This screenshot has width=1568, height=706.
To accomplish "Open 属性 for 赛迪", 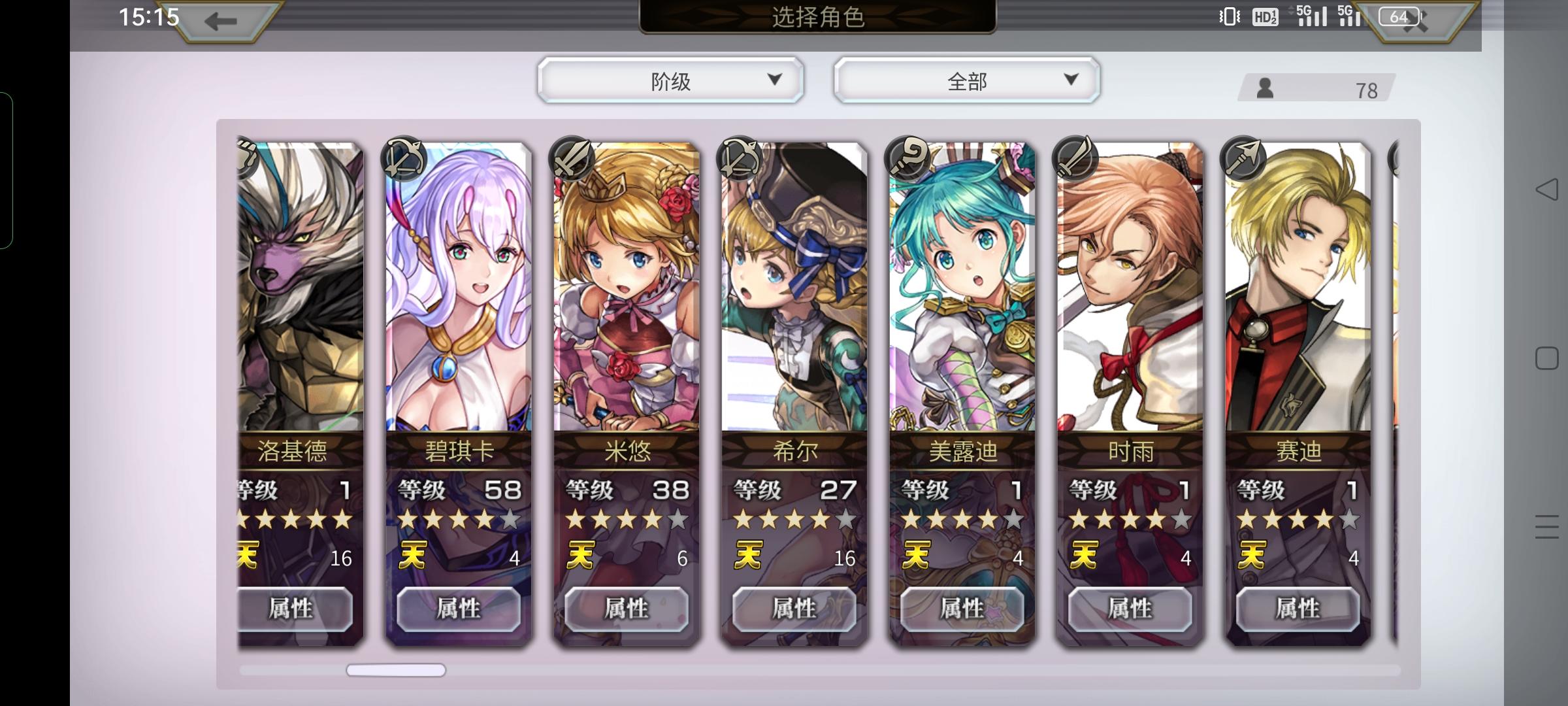I will (x=1298, y=609).
